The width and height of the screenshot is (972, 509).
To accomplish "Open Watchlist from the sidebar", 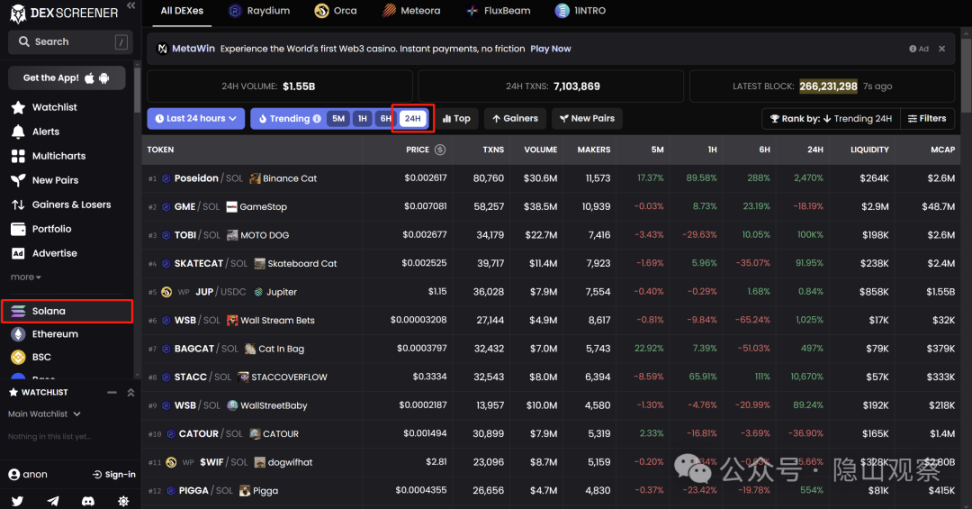I will pos(45,107).
